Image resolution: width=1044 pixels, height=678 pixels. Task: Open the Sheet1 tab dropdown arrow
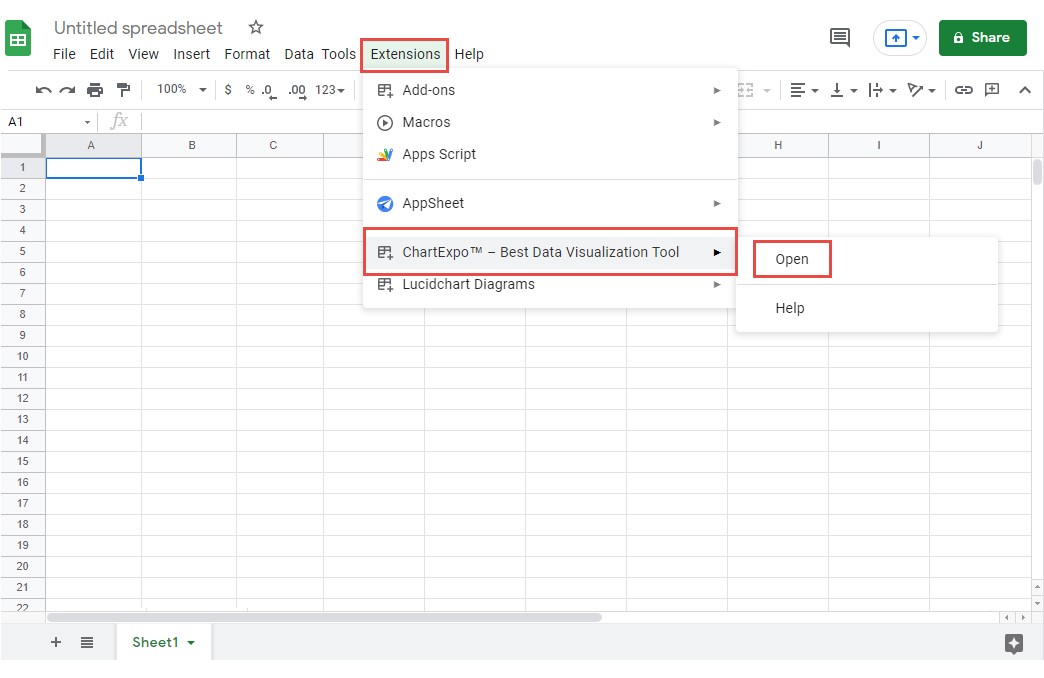tap(191, 643)
